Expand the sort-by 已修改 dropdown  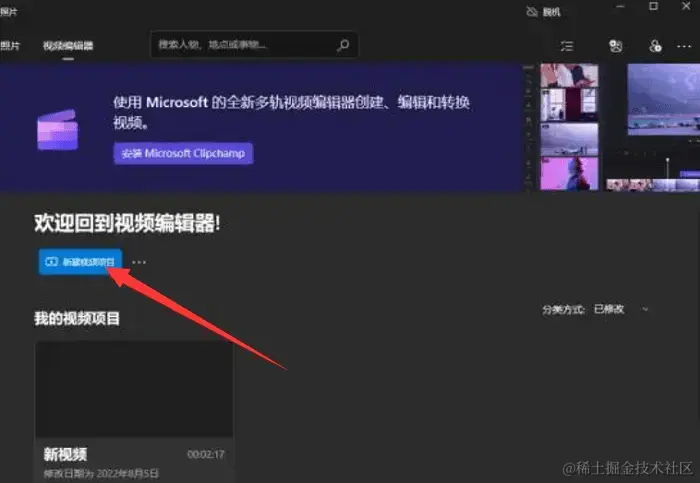[621, 309]
